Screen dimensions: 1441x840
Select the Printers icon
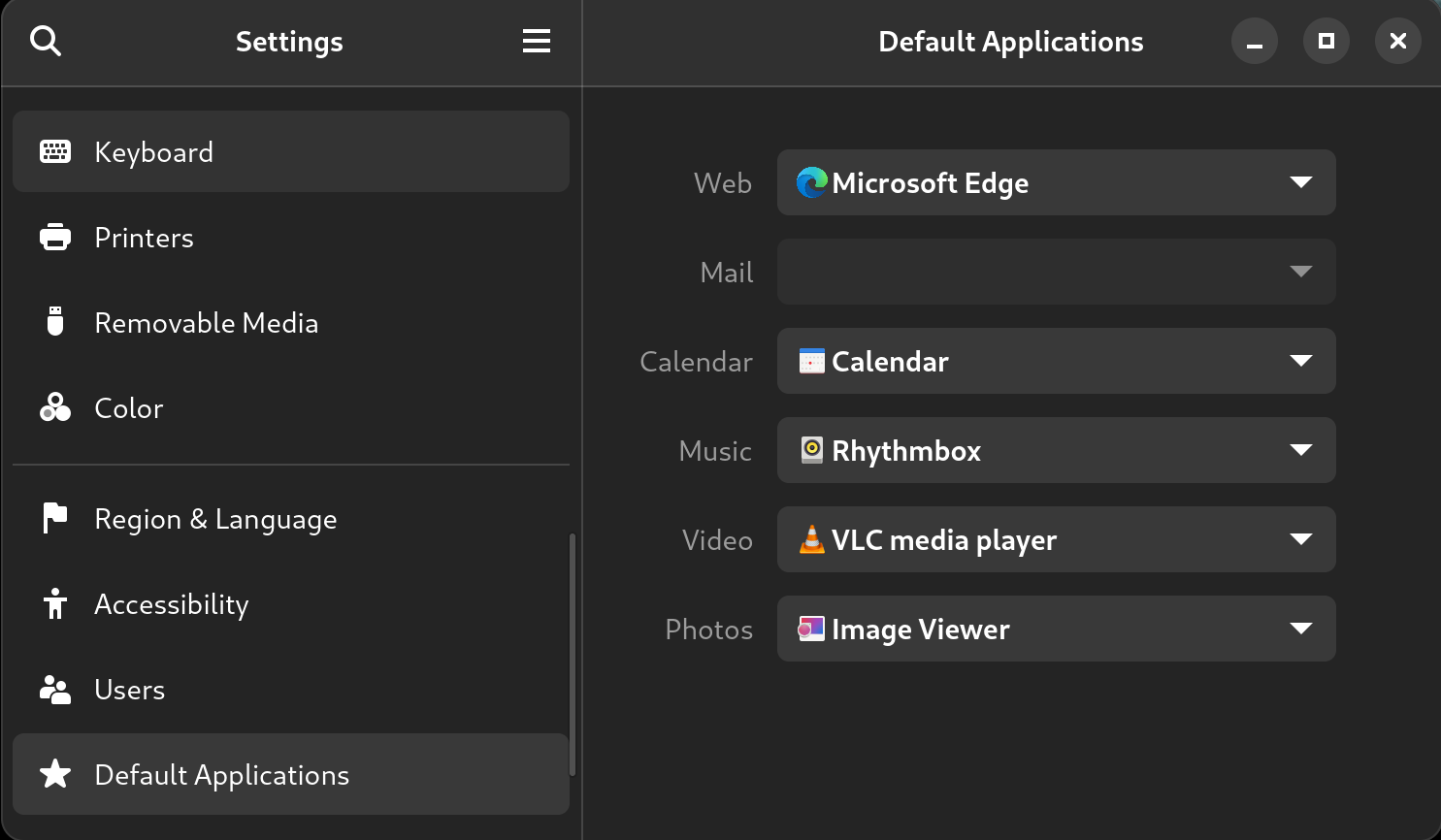(x=55, y=237)
